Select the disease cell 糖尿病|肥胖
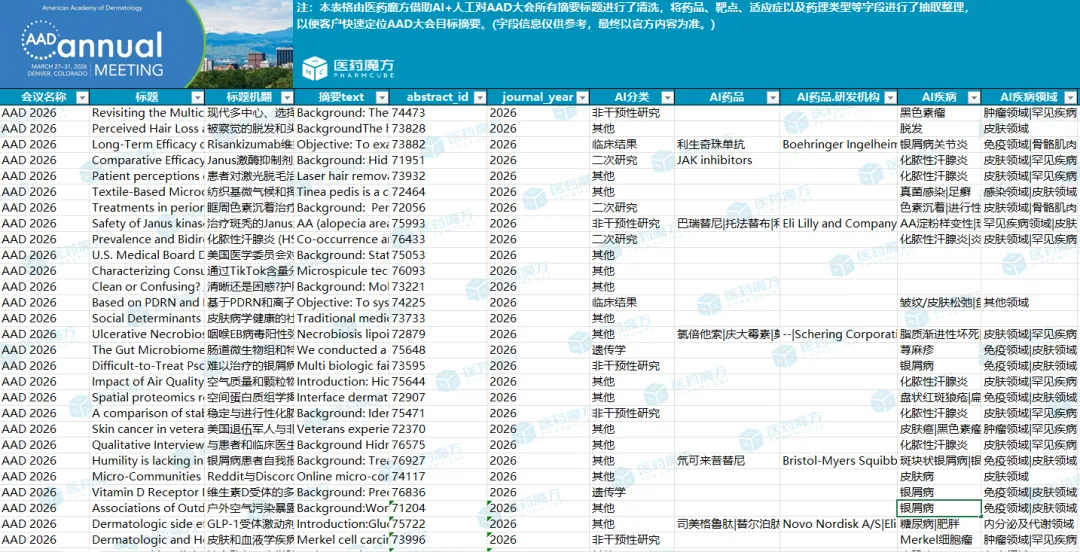The height and width of the screenshot is (552, 1080). pos(939,524)
